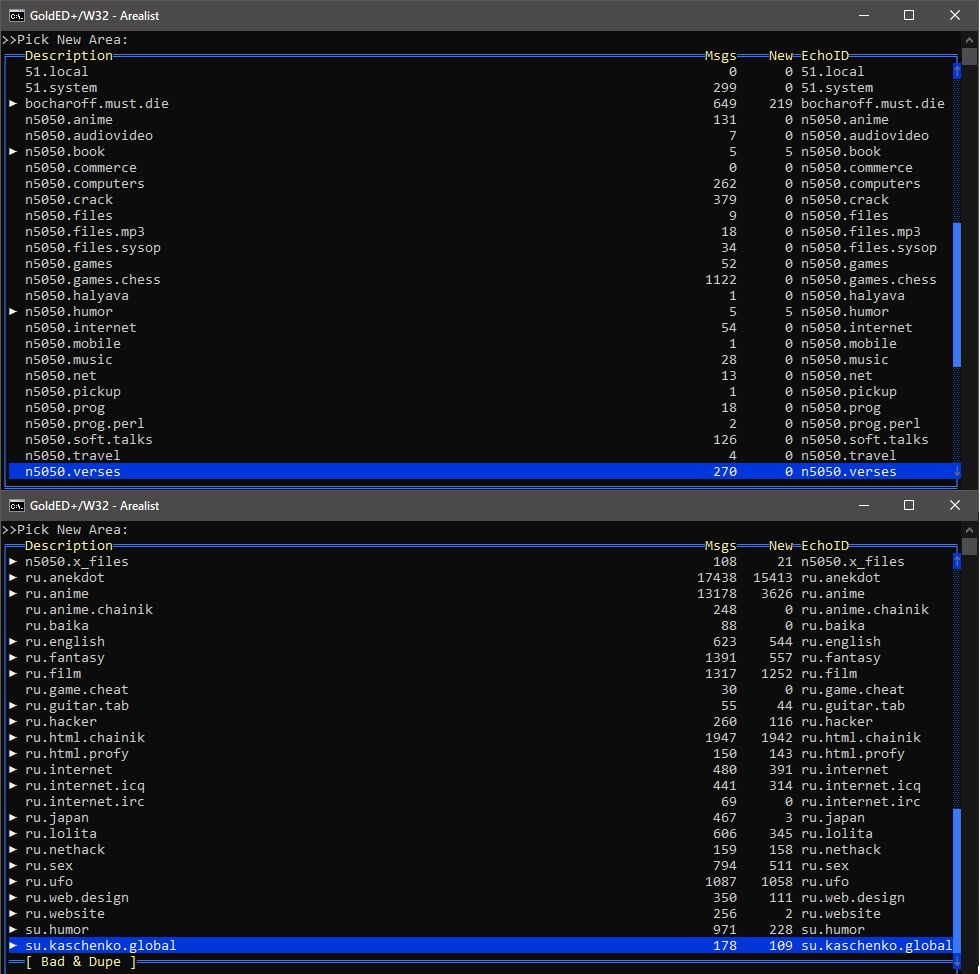Click the marker arrow beside ru.html.chainik
The width and height of the screenshot is (980, 974).
coord(12,738)
